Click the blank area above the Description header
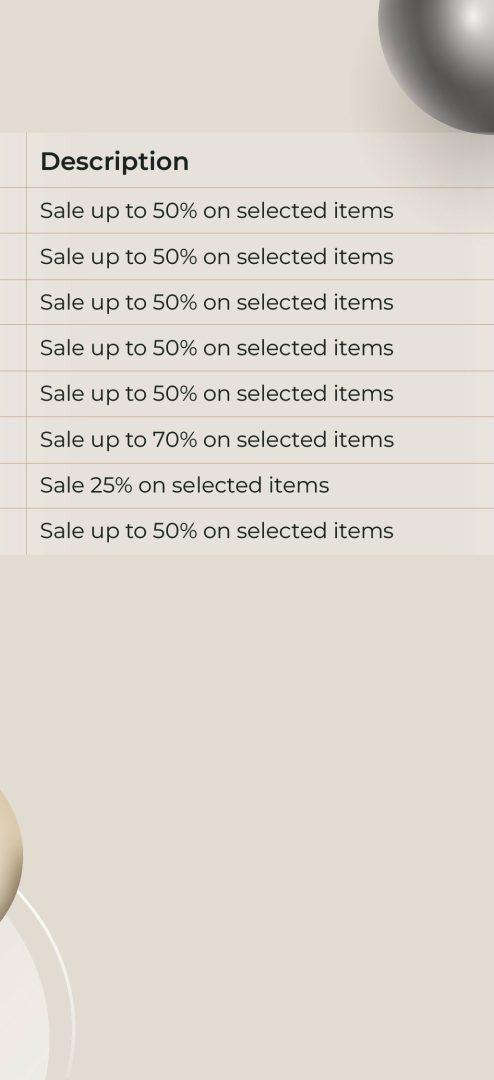Viewport: 494px width, 1080px height. coord(186,65)
